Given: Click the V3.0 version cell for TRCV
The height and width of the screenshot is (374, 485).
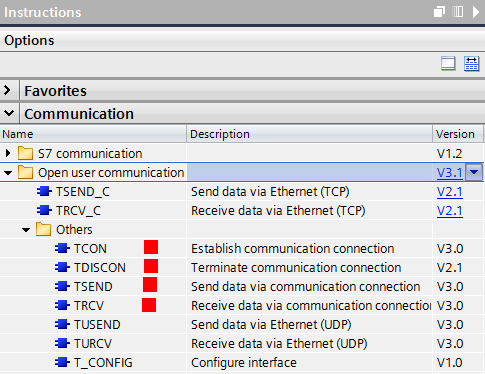Looking at the screenshot, I should pyautogui.click(x=450, y=306).
